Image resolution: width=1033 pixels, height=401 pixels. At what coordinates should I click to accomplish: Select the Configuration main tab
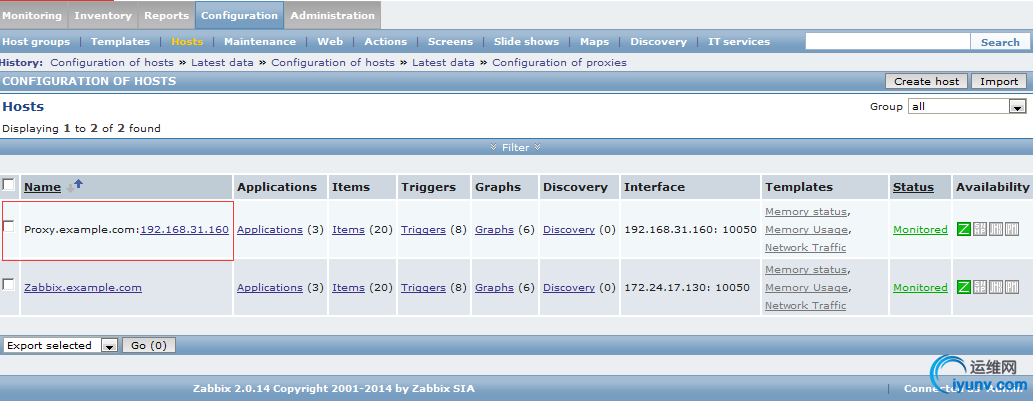point(240,15)
